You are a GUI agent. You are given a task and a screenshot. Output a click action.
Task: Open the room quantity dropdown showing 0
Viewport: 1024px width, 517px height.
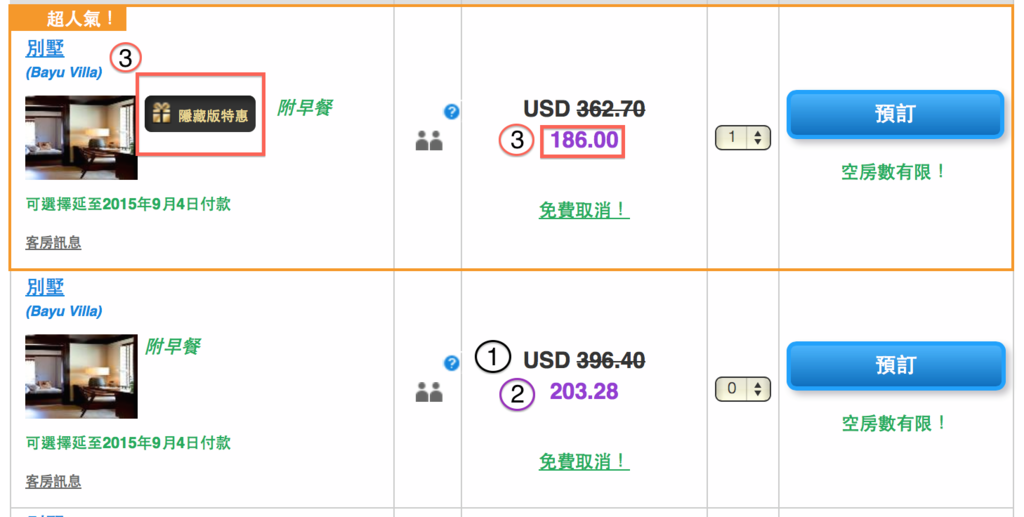pyautogui.click(x=743, y=388)
